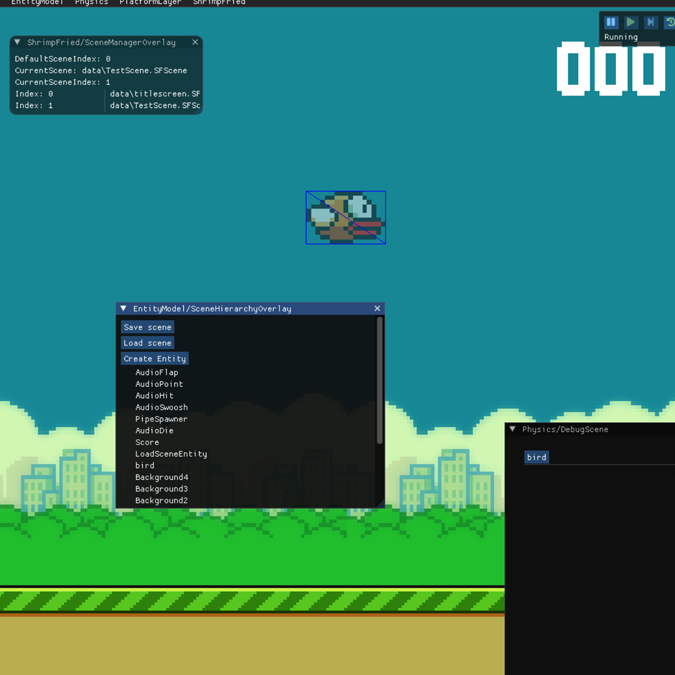The width and height of the screenshot is (675, 675).
Task: Collapse the SceneHierarchyOverlay window triangle
Action: [123, 308]
